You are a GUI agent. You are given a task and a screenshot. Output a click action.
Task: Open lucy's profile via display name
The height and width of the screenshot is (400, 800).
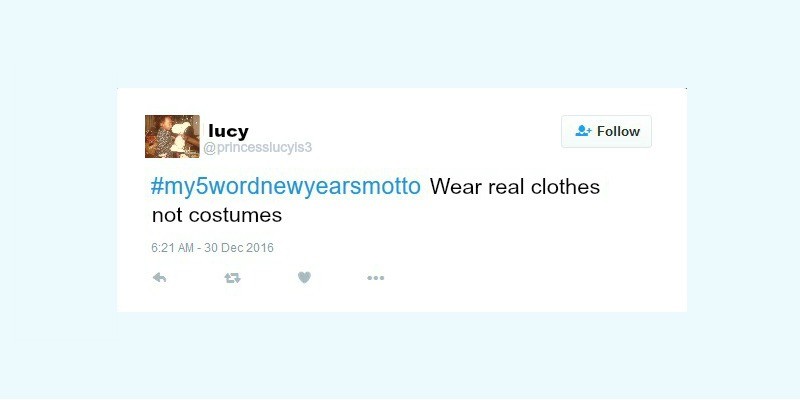(228, 131)
